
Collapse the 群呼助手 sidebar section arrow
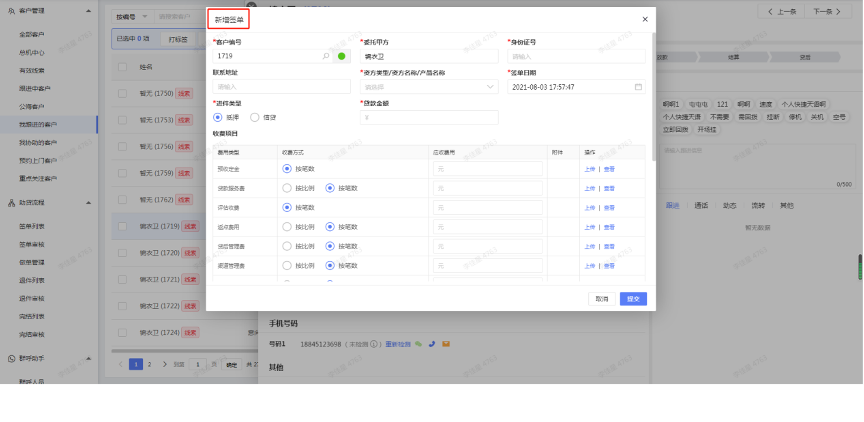click(89, 359)
